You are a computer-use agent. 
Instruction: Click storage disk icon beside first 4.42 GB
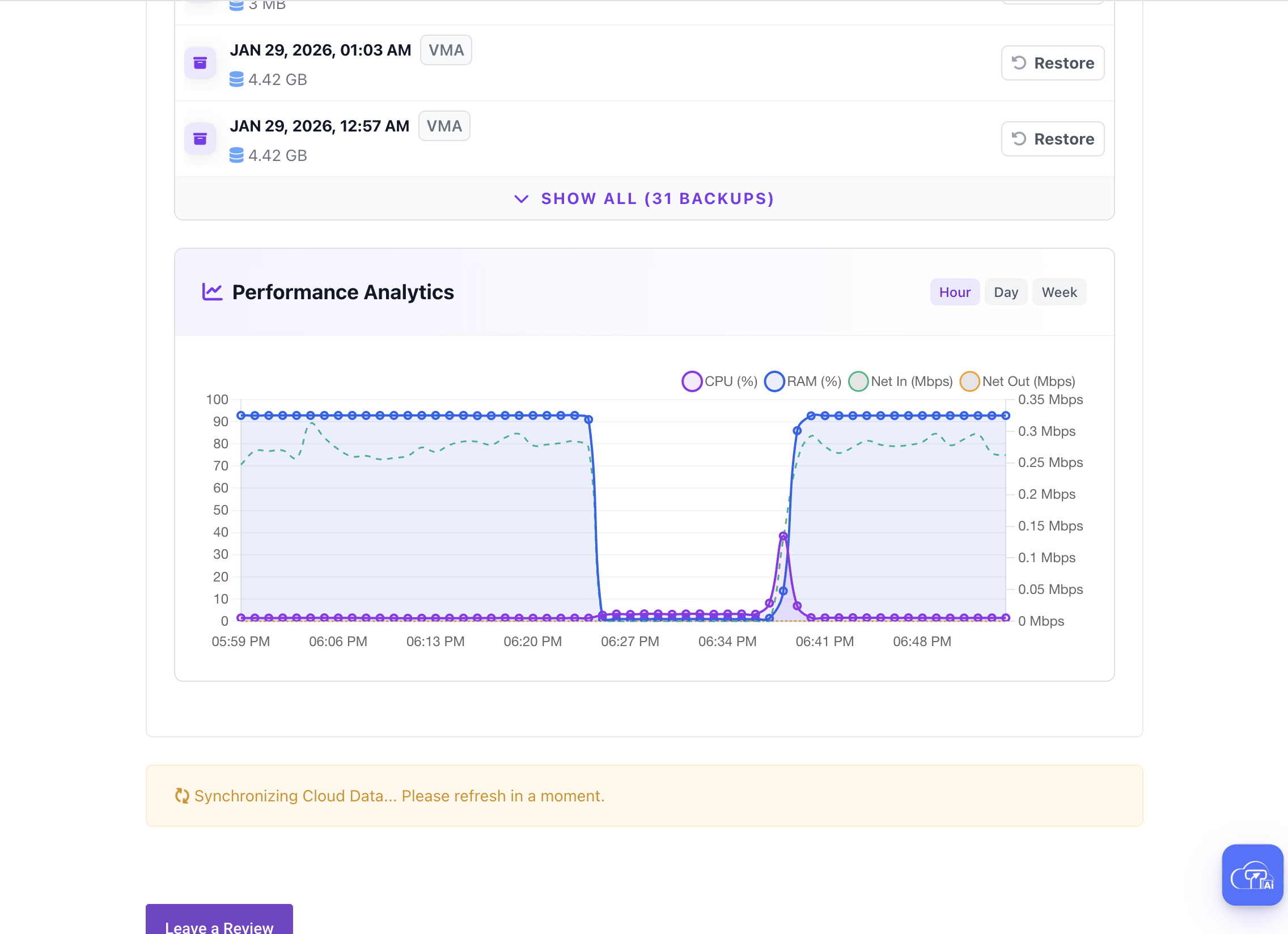[x=236, y=79]
